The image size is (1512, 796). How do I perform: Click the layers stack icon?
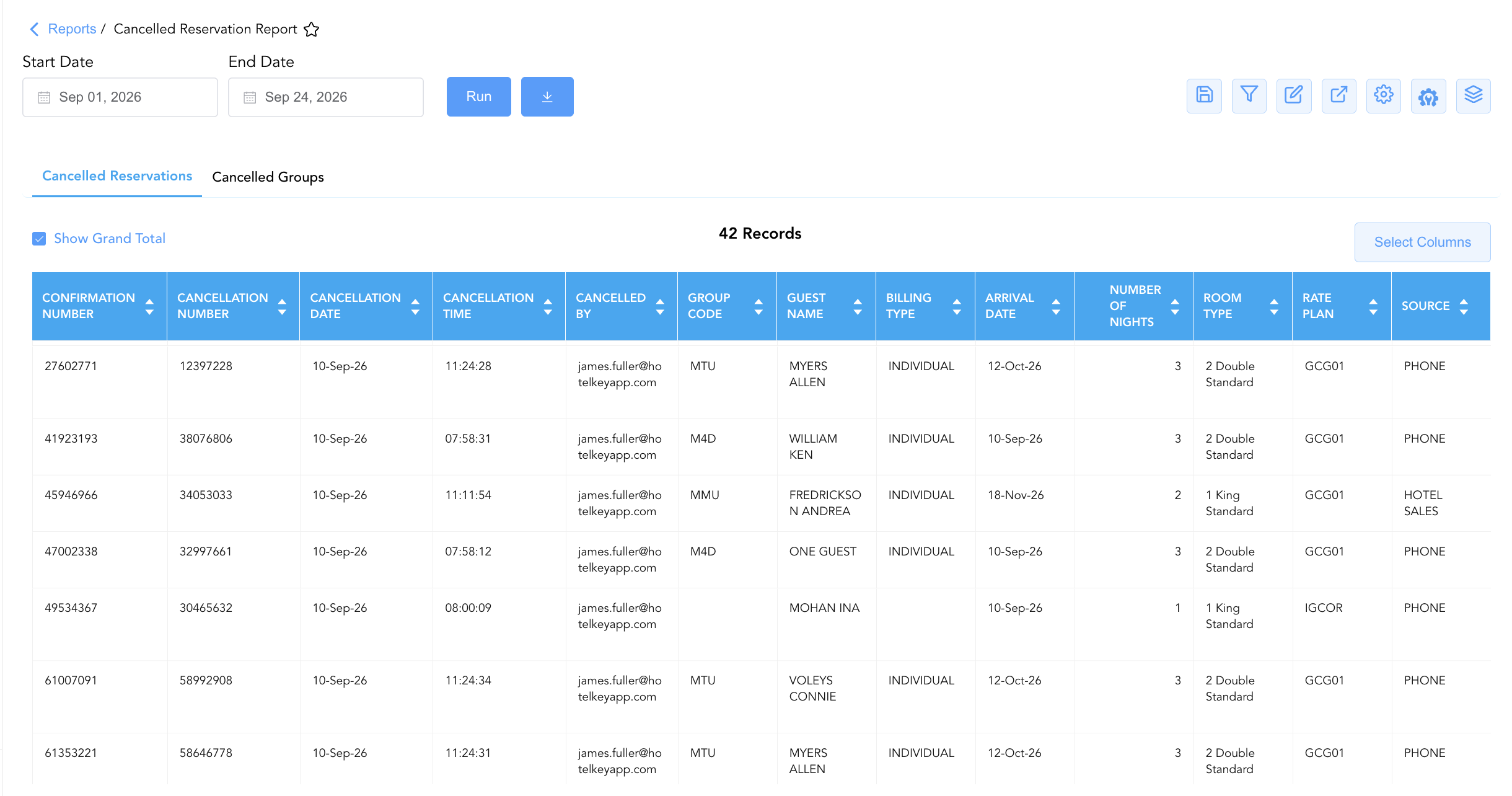tap(1473, 96)
